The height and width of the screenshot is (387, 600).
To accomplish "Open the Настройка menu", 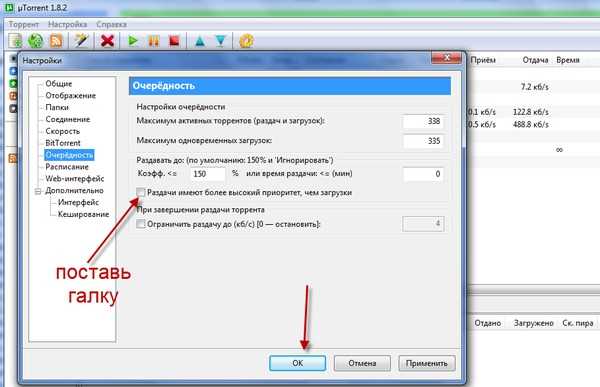I will coord(67,24).
